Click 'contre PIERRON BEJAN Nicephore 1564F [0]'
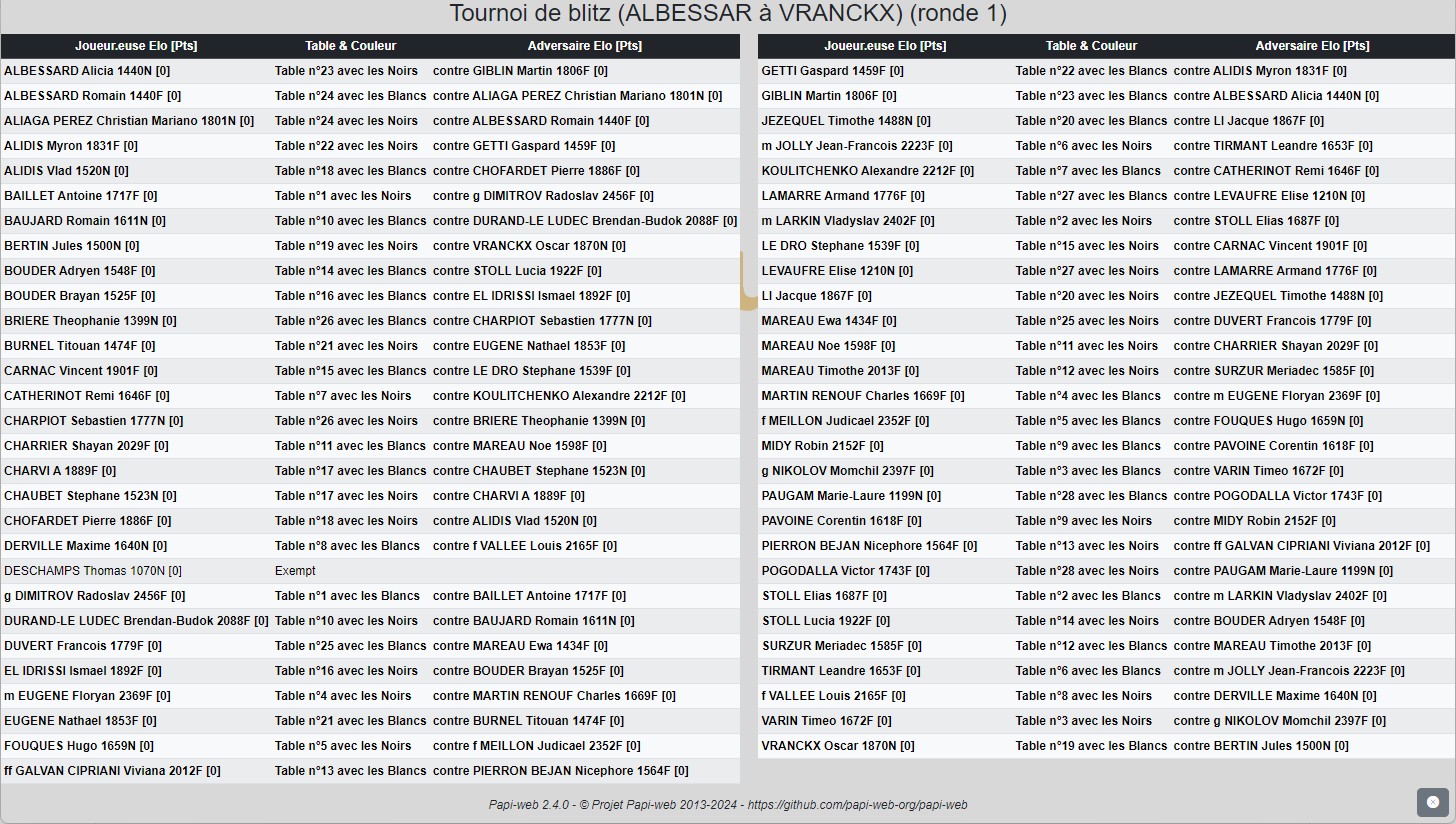This screenshot has height=824, width=1456. pos(561,771)
